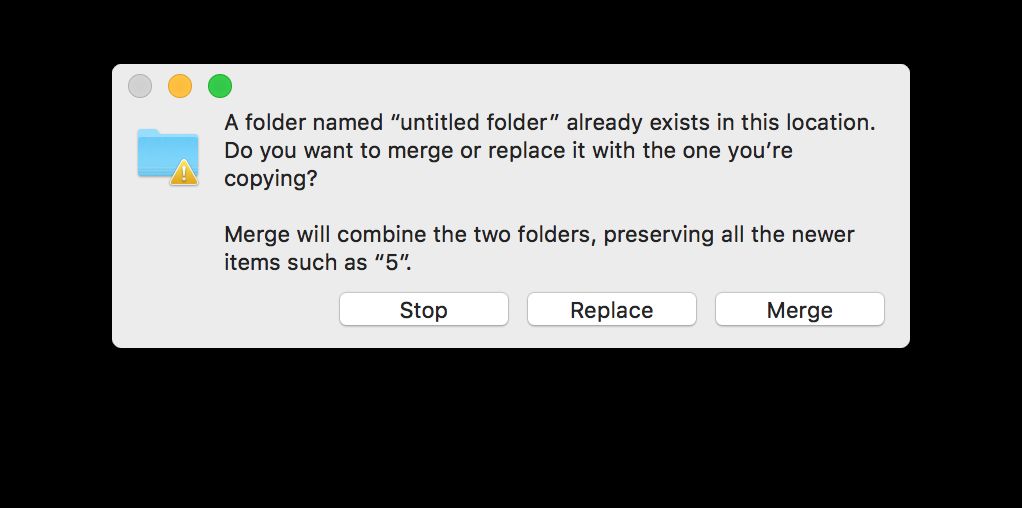This screenshot has height=508, width=1022.
Task: Click the "preserving all the newer" text
Action: pos(730,235)
